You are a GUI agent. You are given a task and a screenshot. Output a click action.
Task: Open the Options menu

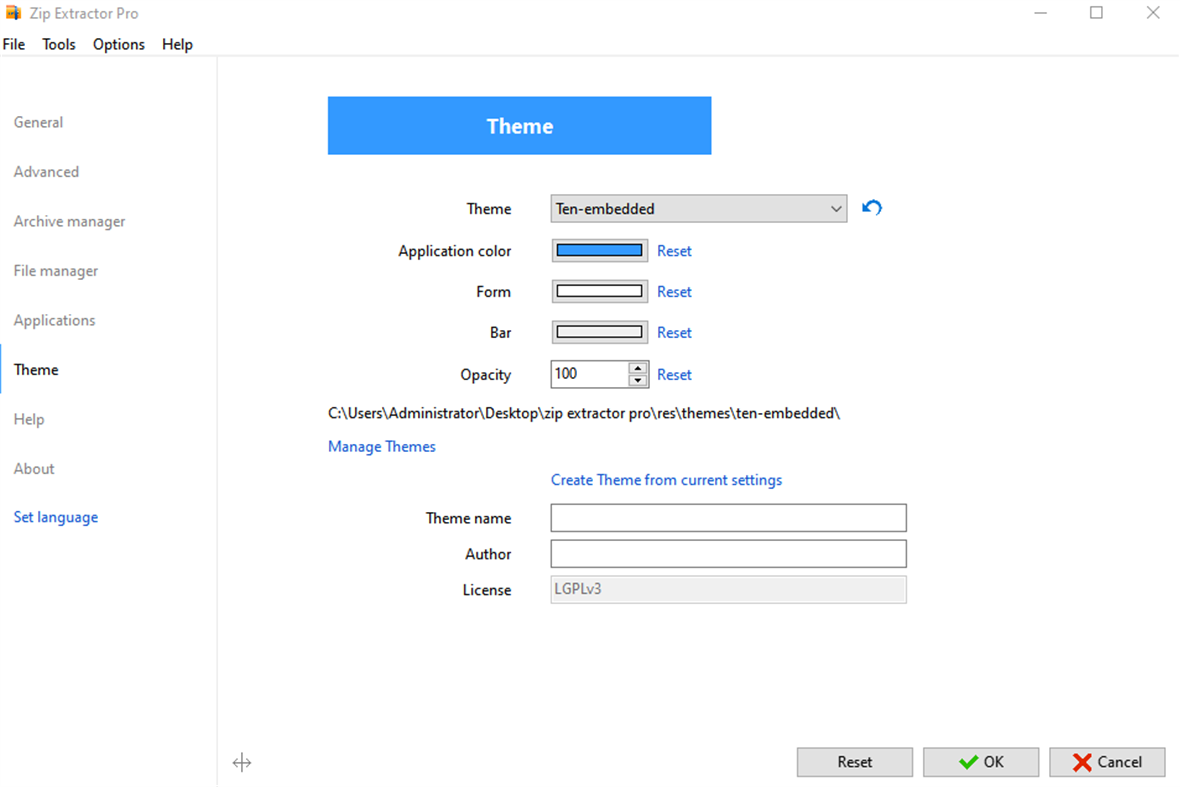[x=118, y=44]
